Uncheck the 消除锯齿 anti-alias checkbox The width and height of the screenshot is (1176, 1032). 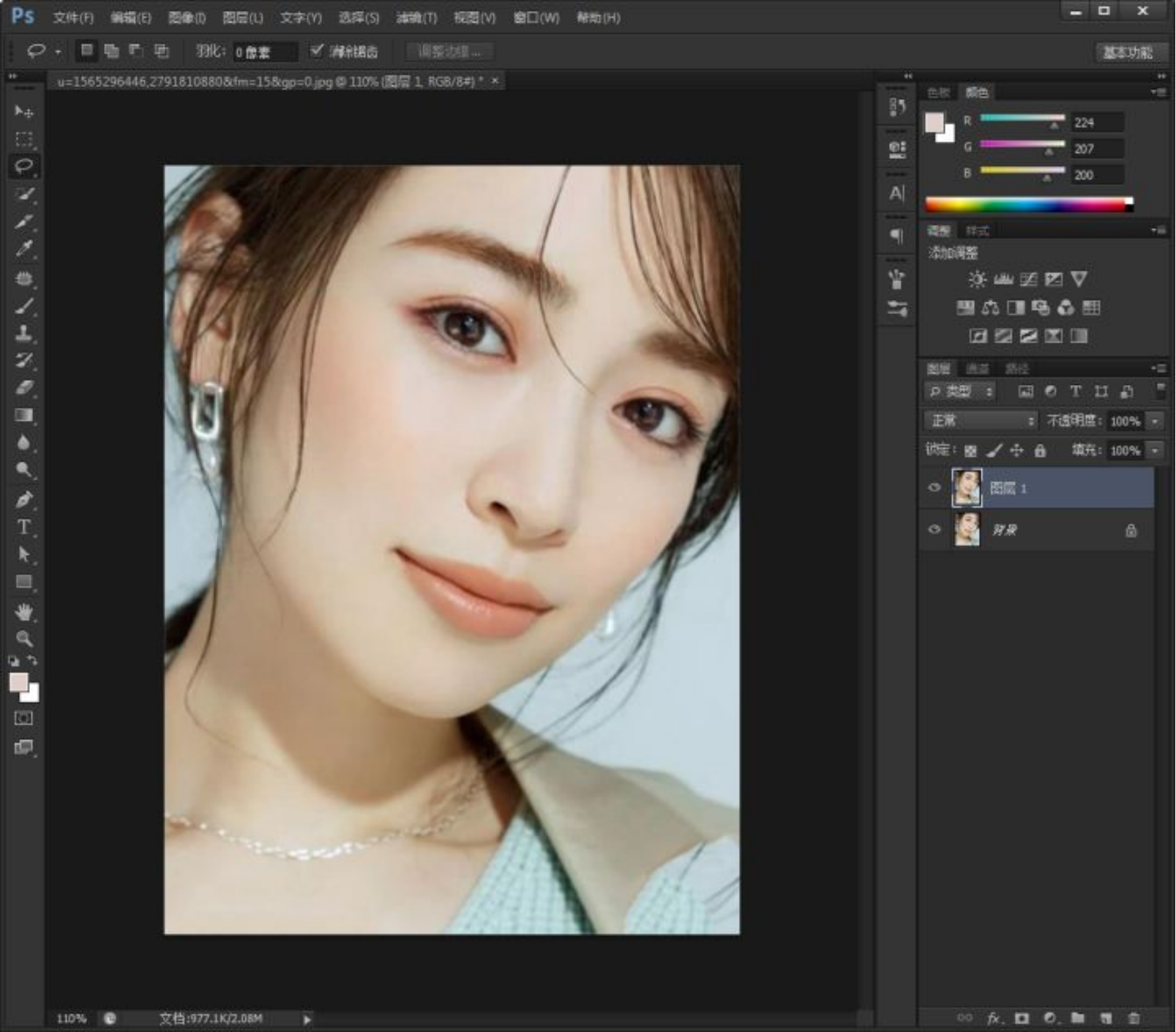(317, 51)
